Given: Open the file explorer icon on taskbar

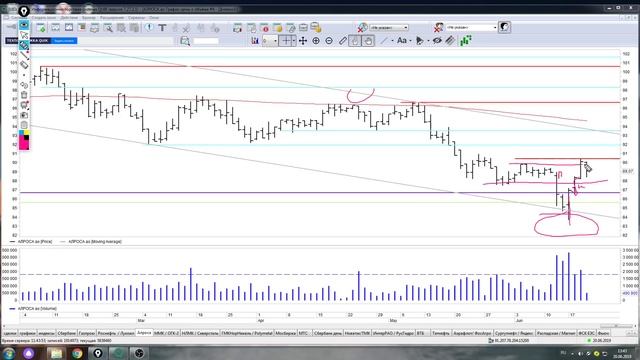Looking at the screenshot, I should [56, 353].
